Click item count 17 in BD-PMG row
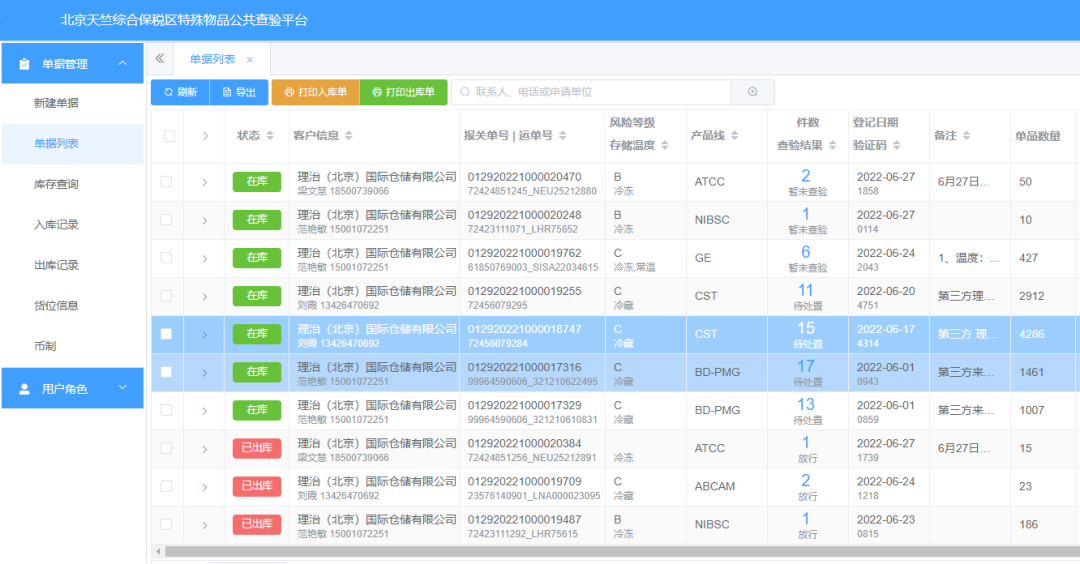Screen dimensions: 1080x564 click(x=806, y=366)
